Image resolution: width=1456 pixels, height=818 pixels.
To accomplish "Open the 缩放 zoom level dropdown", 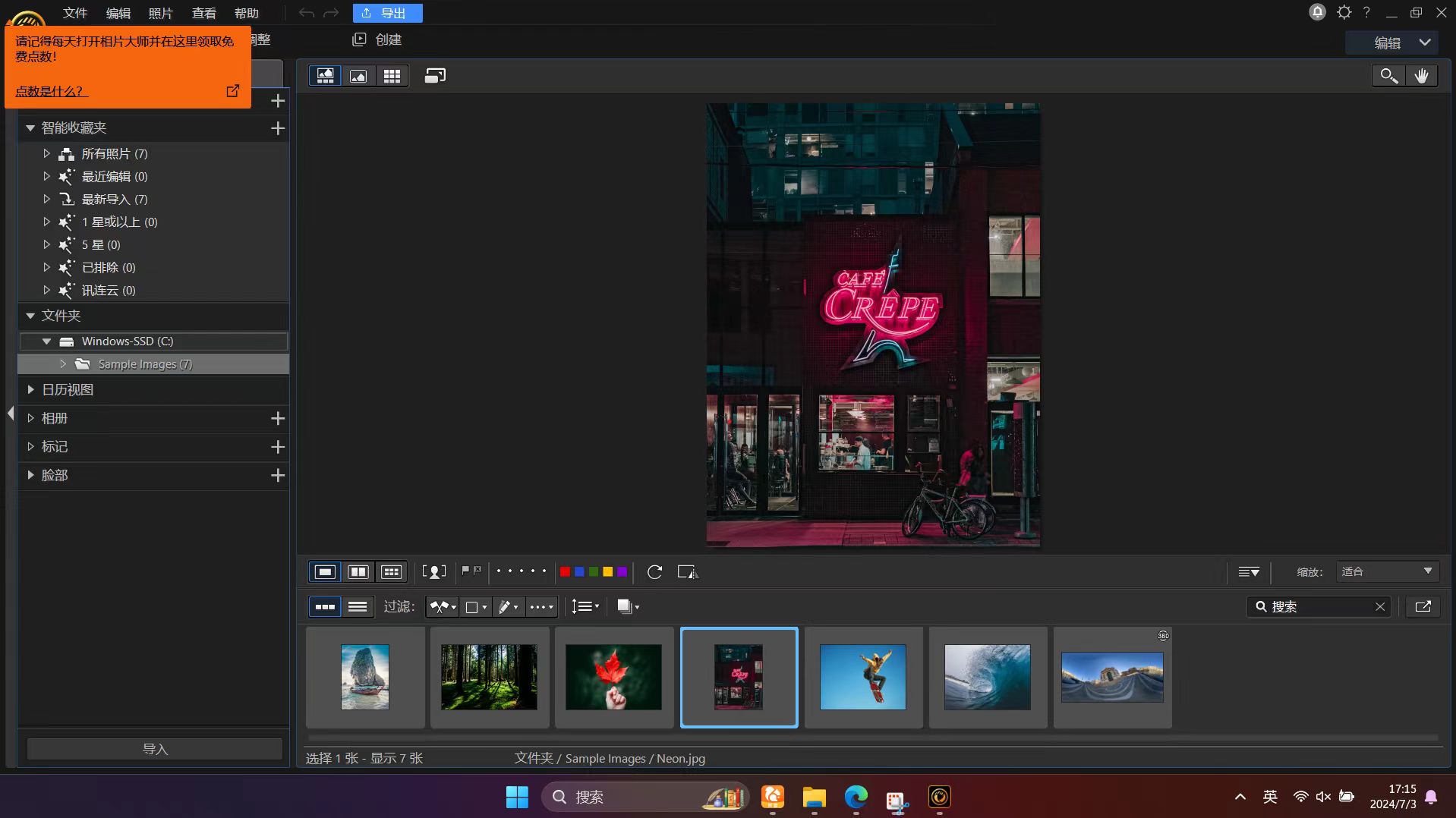I will (x=1386, y=572).
